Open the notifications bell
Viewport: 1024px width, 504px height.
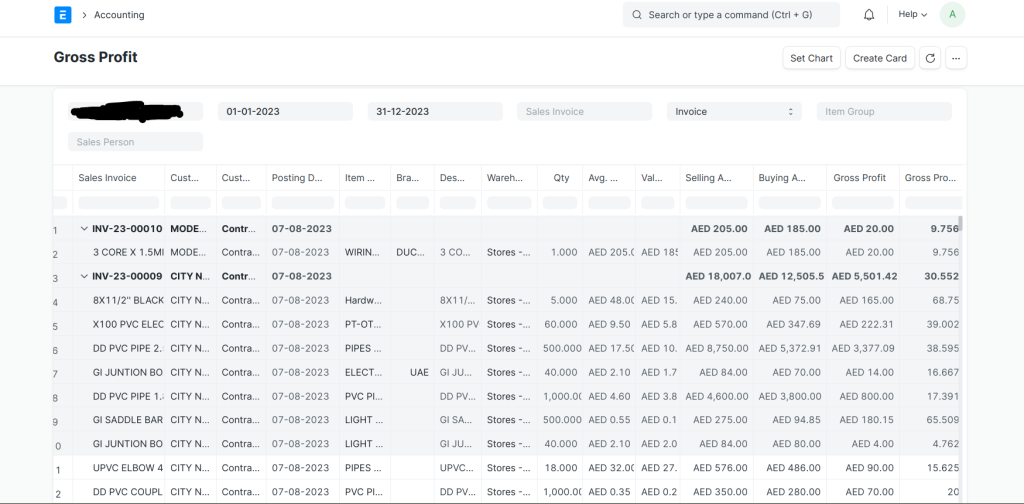pyautogui.click(x=869, y=14)
